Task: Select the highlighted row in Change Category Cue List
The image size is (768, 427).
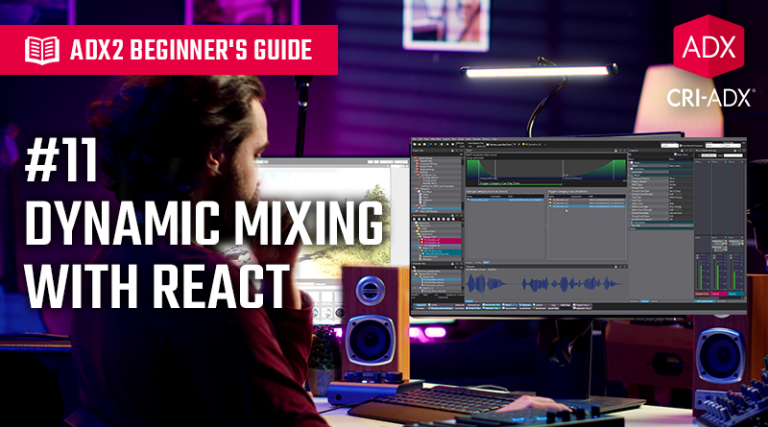Action: point(505,197)
